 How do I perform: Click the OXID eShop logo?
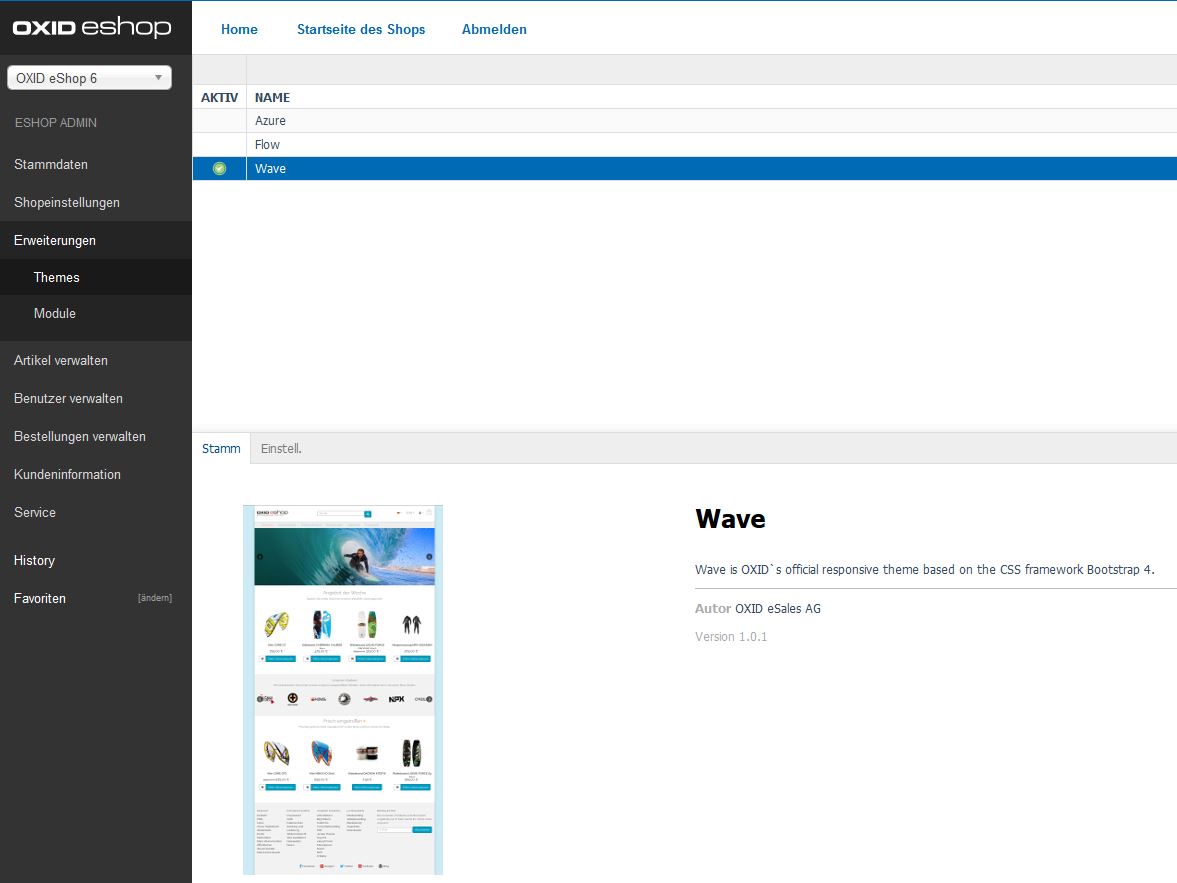pos(92,28)
